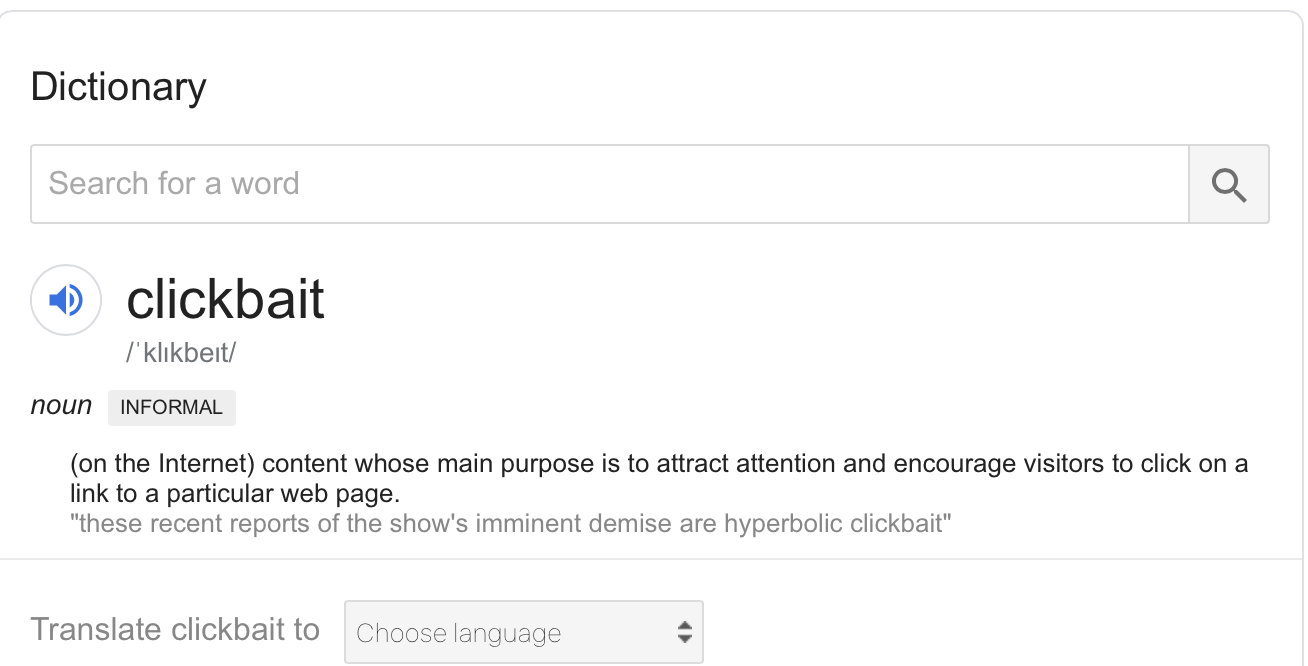Click the first line of the definition
Screen dimensions: 1308x666
point(659,465)
